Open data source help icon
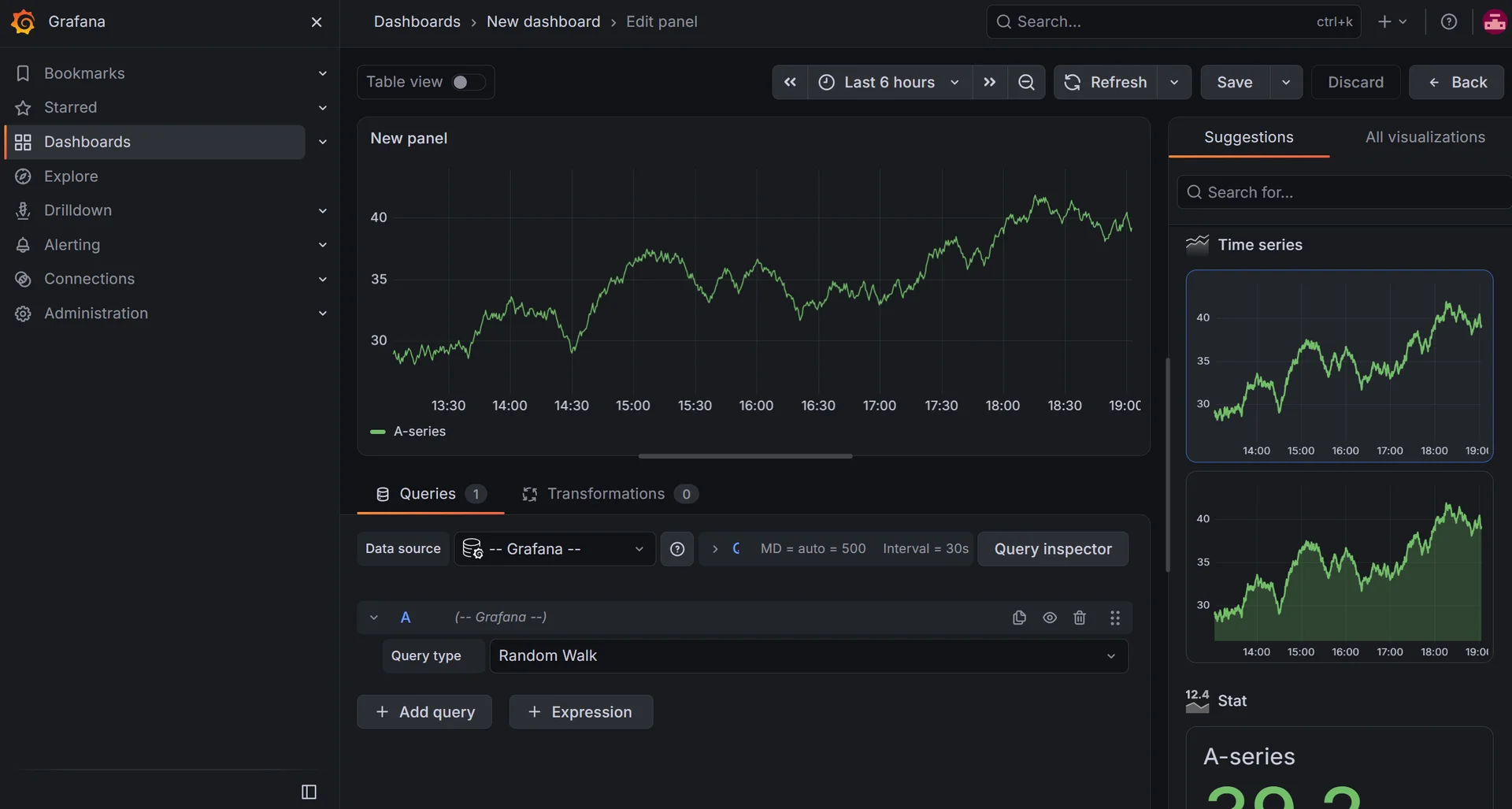This screenshot has height=809, width=1512. pos(677,549)
